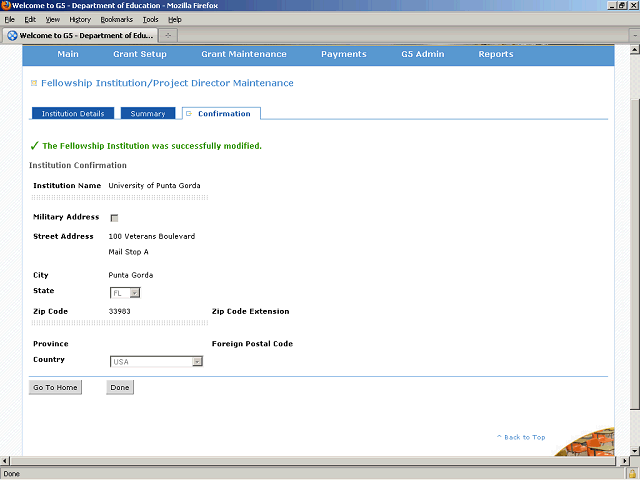The width and height of the screenshot is (640, 480).
Task: Open the Grant Setup navigation item
Action: click(x=140, y=54)
